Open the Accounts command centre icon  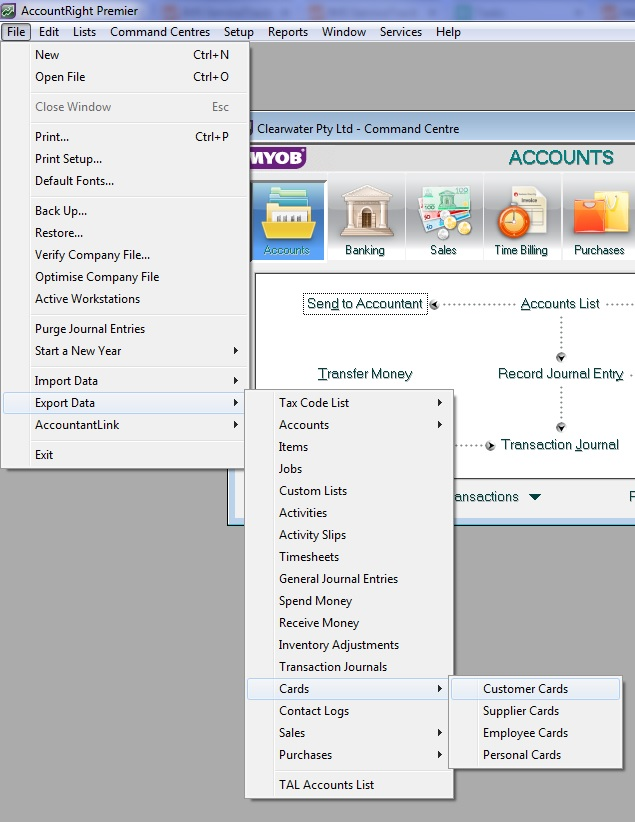point(287,220)
